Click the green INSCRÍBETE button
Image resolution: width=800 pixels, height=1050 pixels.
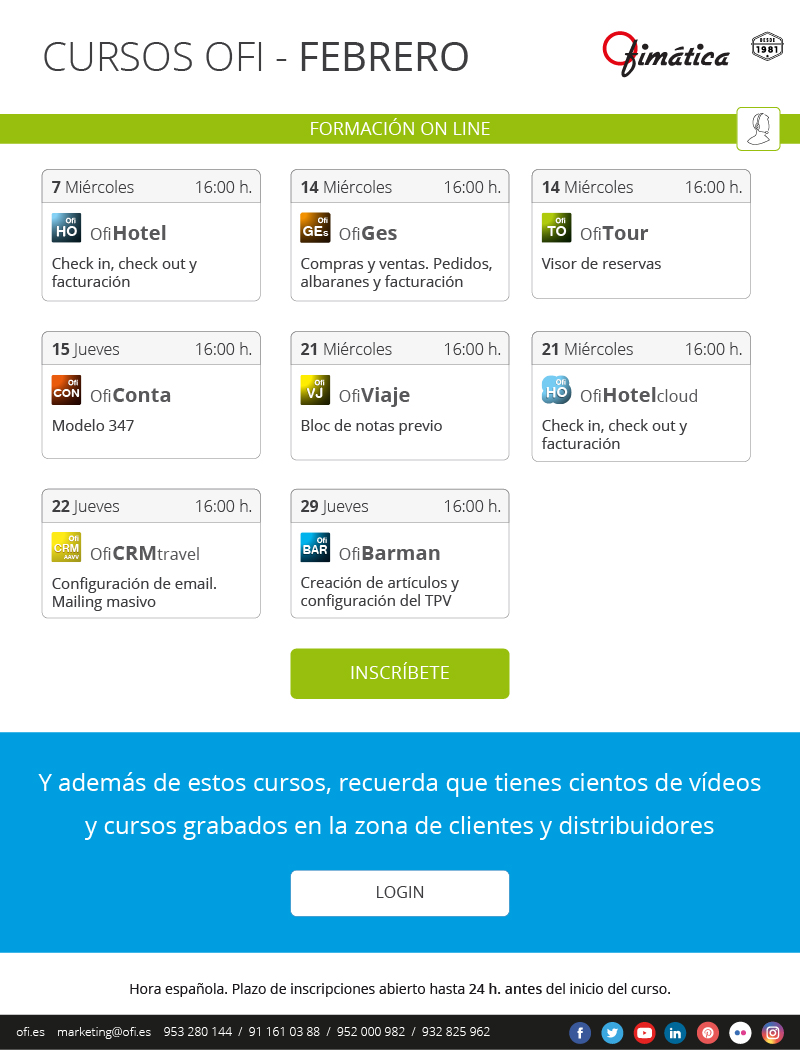click(400, 673)
